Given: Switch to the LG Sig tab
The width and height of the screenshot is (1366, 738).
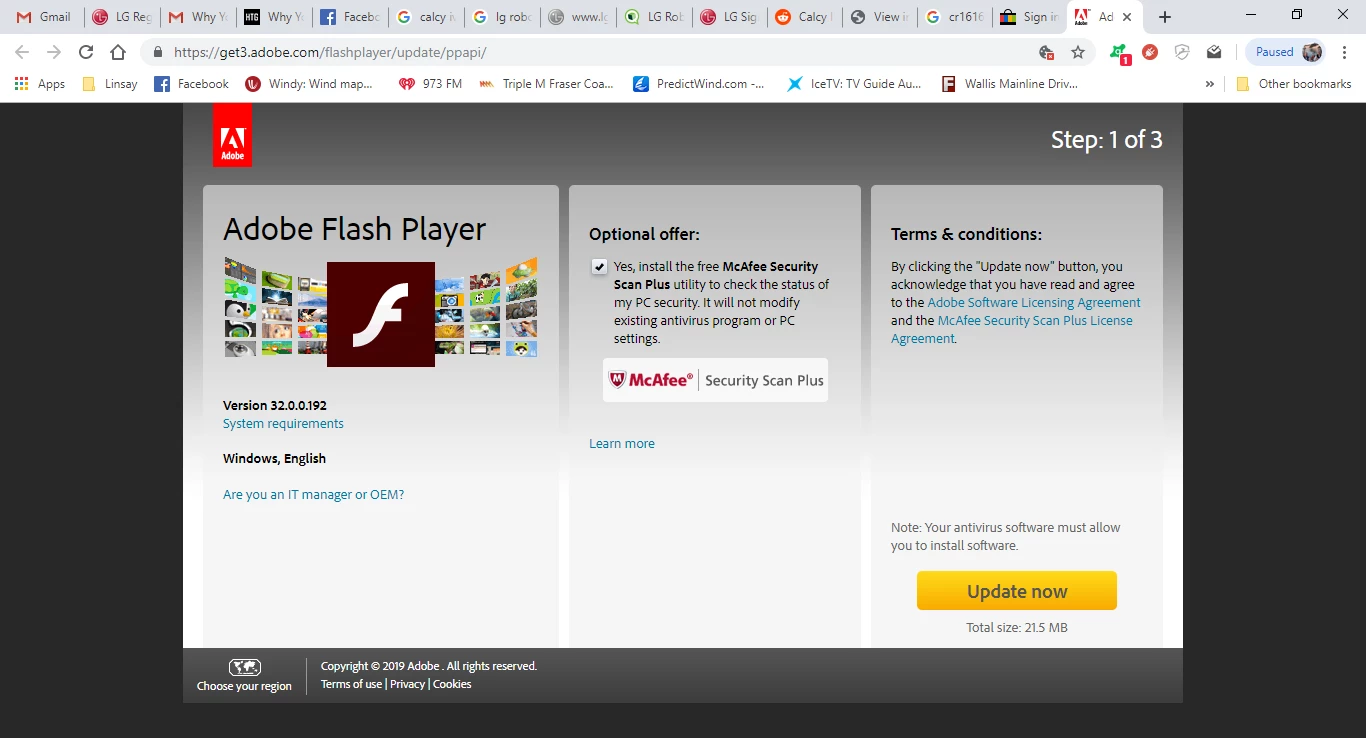Looking at the screenshot, I should pyautogui.click(x=729, y=17).
